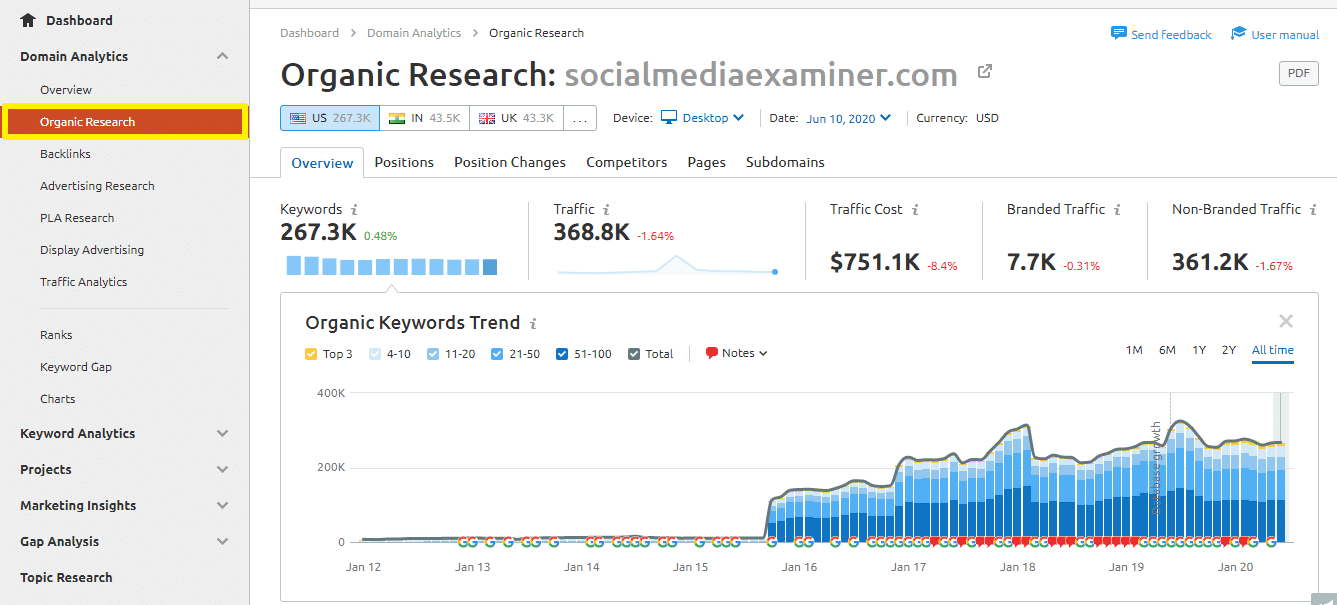This screenshot has height=605, width=1337.
Task: Switch to the Pages tab
Action: click(707, 162)
